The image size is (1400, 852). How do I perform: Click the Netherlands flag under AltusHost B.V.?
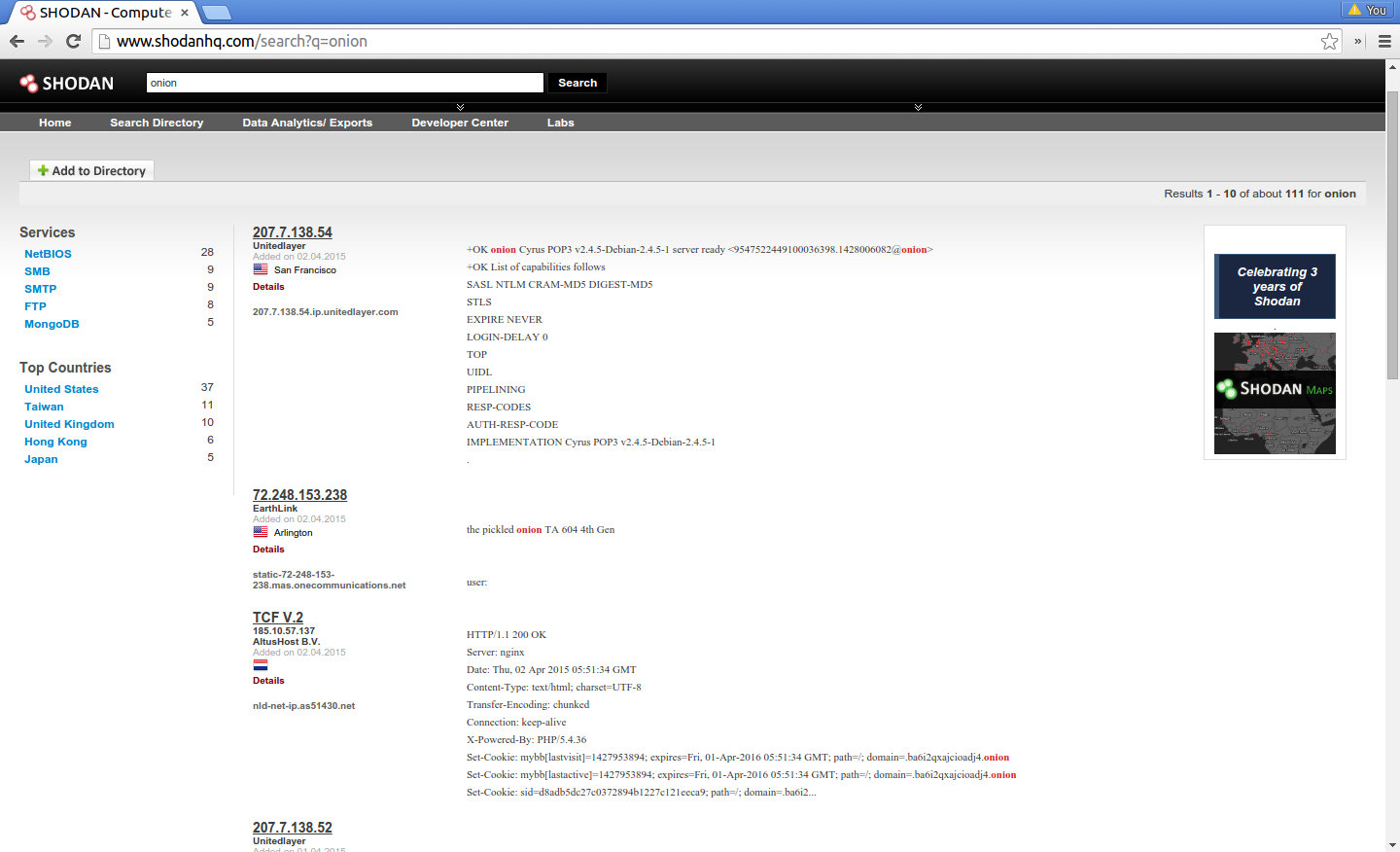click(x=261, y=664)
